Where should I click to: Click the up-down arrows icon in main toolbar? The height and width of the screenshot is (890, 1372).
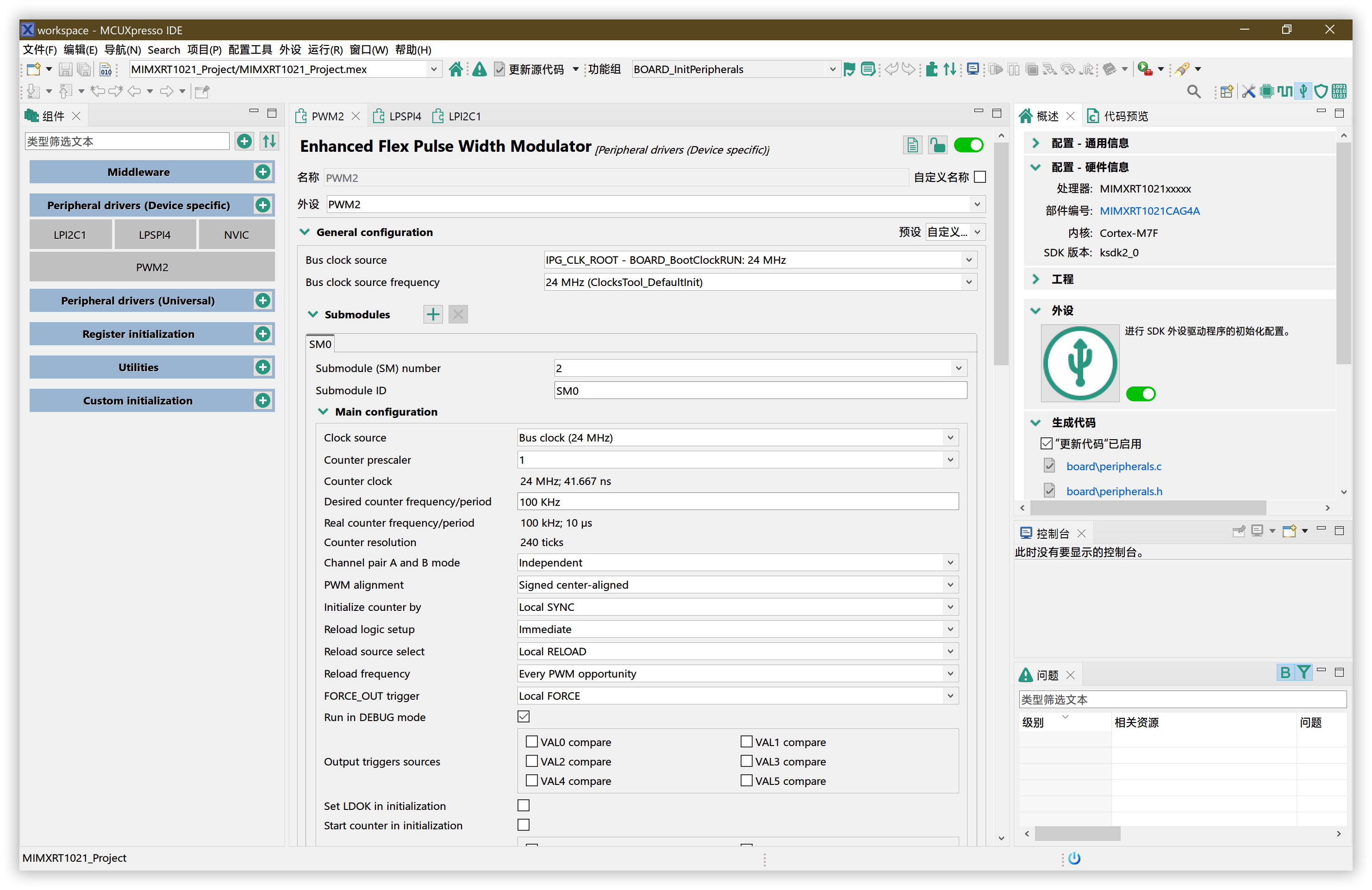click(x=949, y=69)
